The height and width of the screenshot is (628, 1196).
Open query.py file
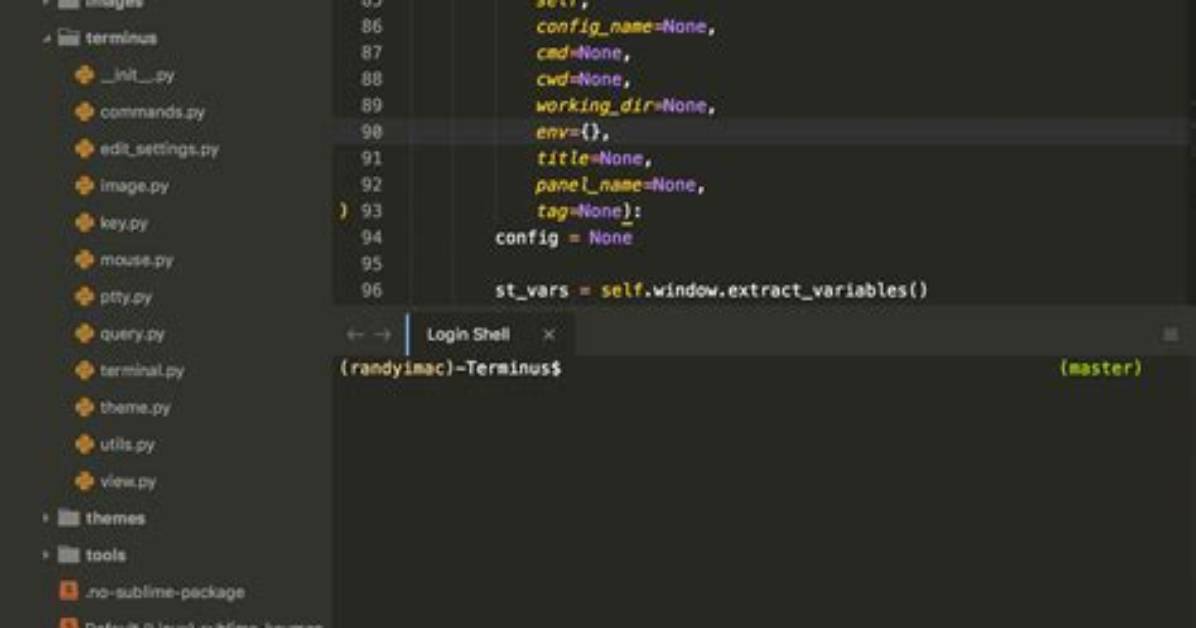point(132,333)
